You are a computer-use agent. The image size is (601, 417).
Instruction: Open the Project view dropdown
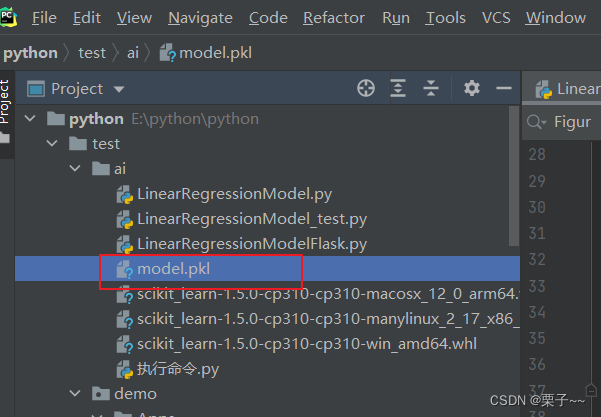[119, 89]
